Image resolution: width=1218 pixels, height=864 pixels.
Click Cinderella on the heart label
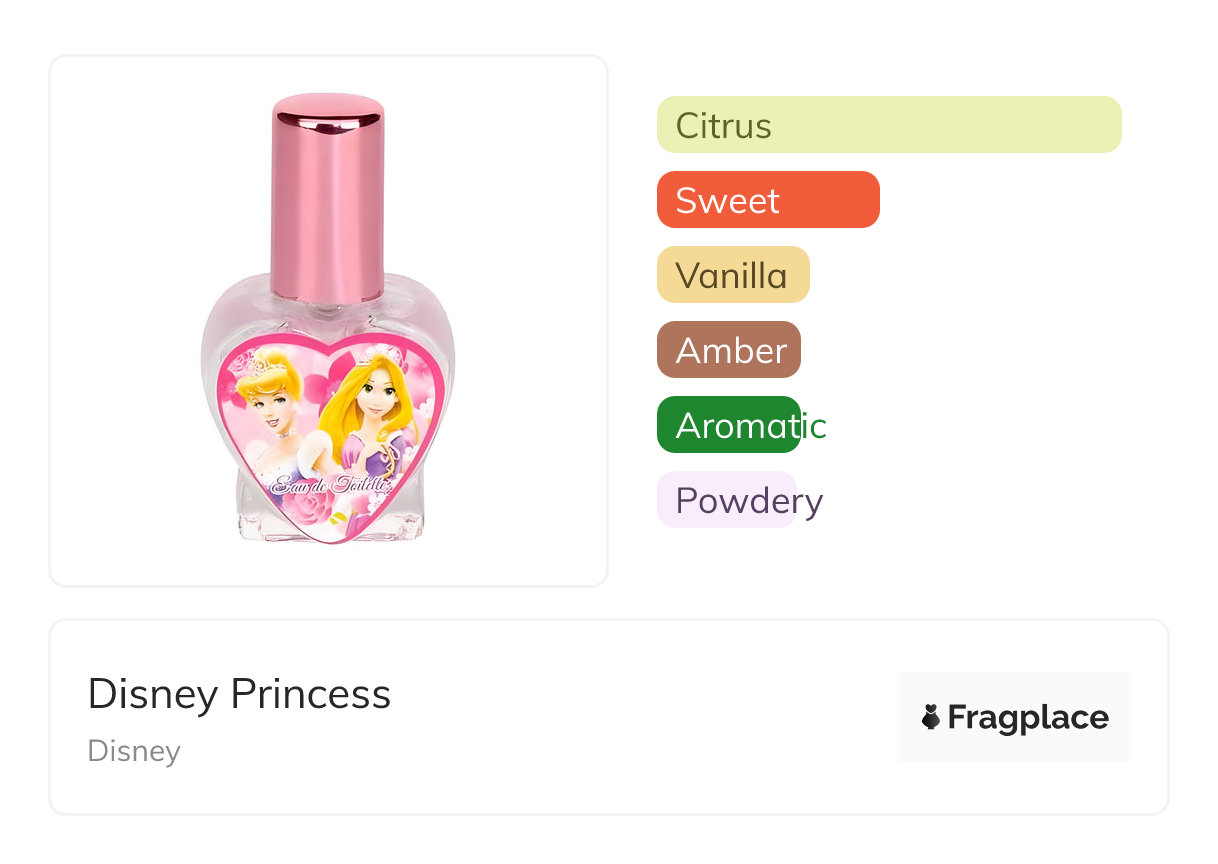268,410
